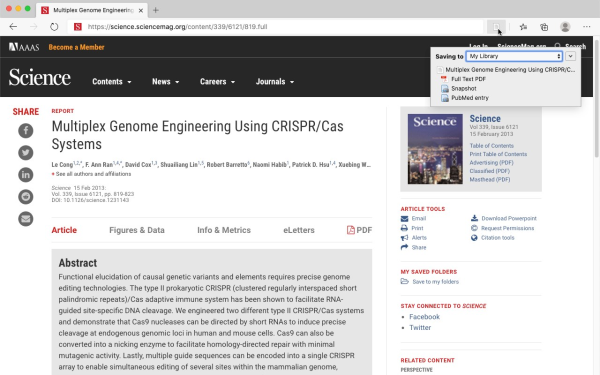Open the browser favorites star icon
Image resolution: width=600 pixels, height=375 pixels.
pyautogui.click(x=523, y=27)
